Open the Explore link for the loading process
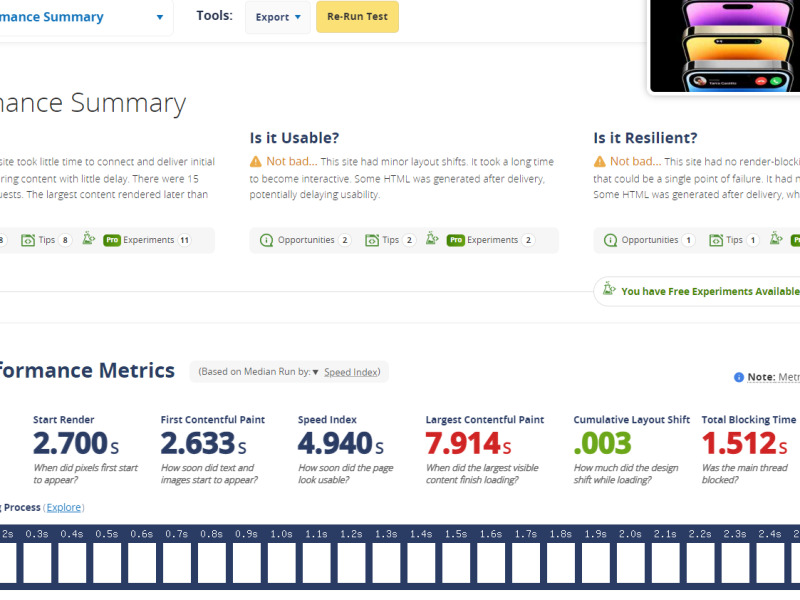 point(64,507)
